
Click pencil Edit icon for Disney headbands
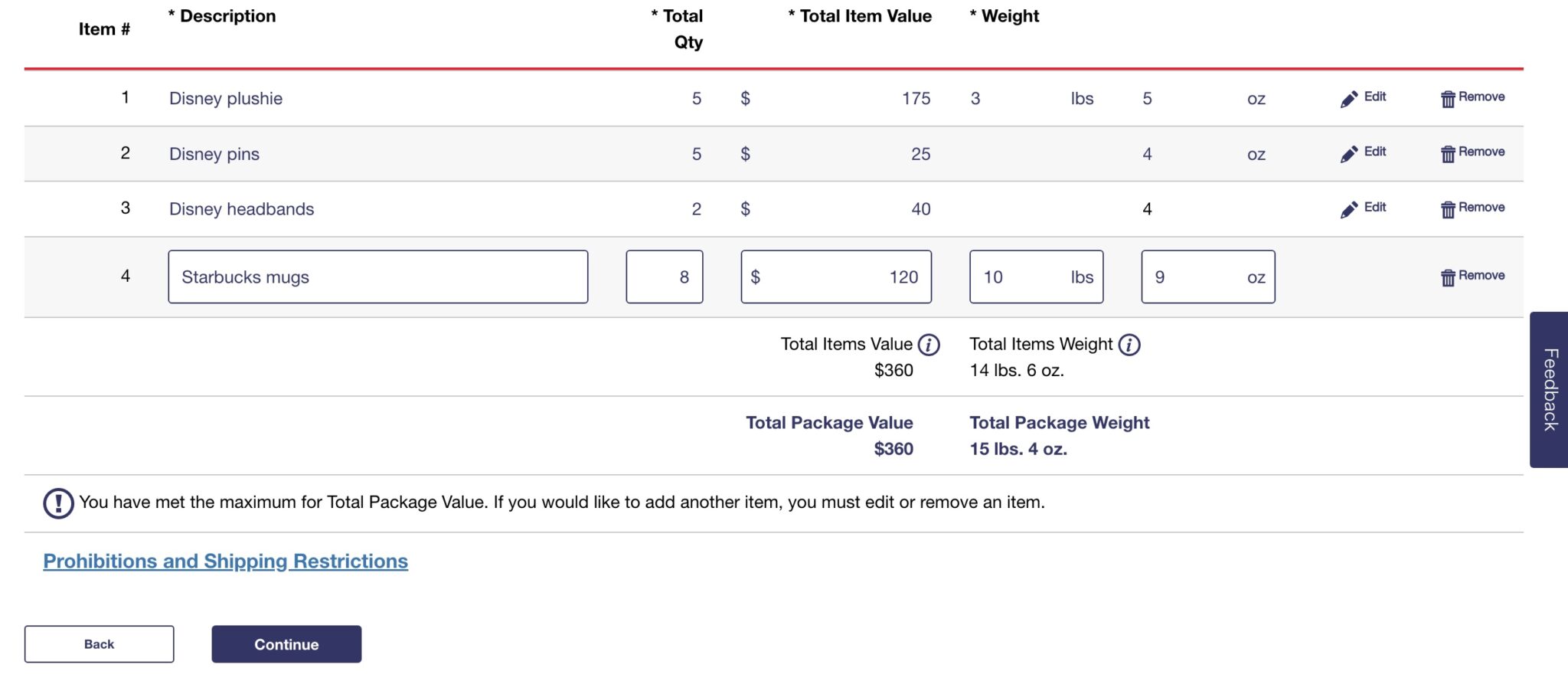point(1349,209)
